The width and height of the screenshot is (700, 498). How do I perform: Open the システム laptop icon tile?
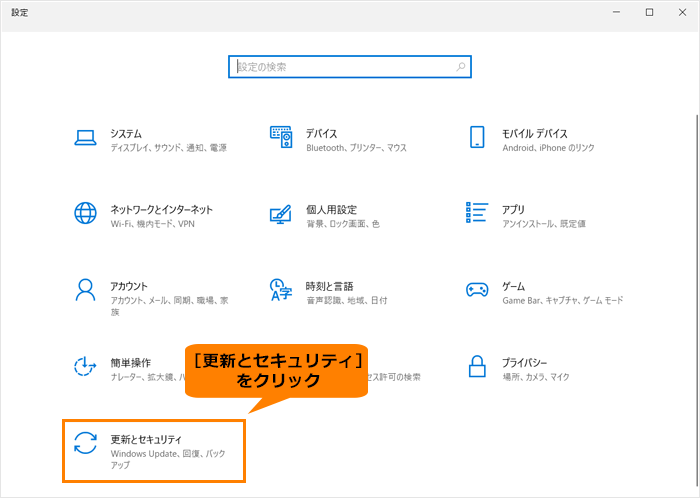tap(85, 138)
